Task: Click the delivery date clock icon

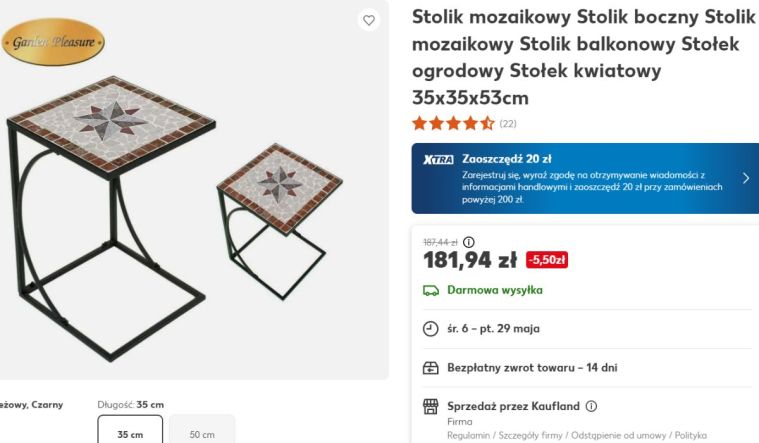Action: click(431, 328)
